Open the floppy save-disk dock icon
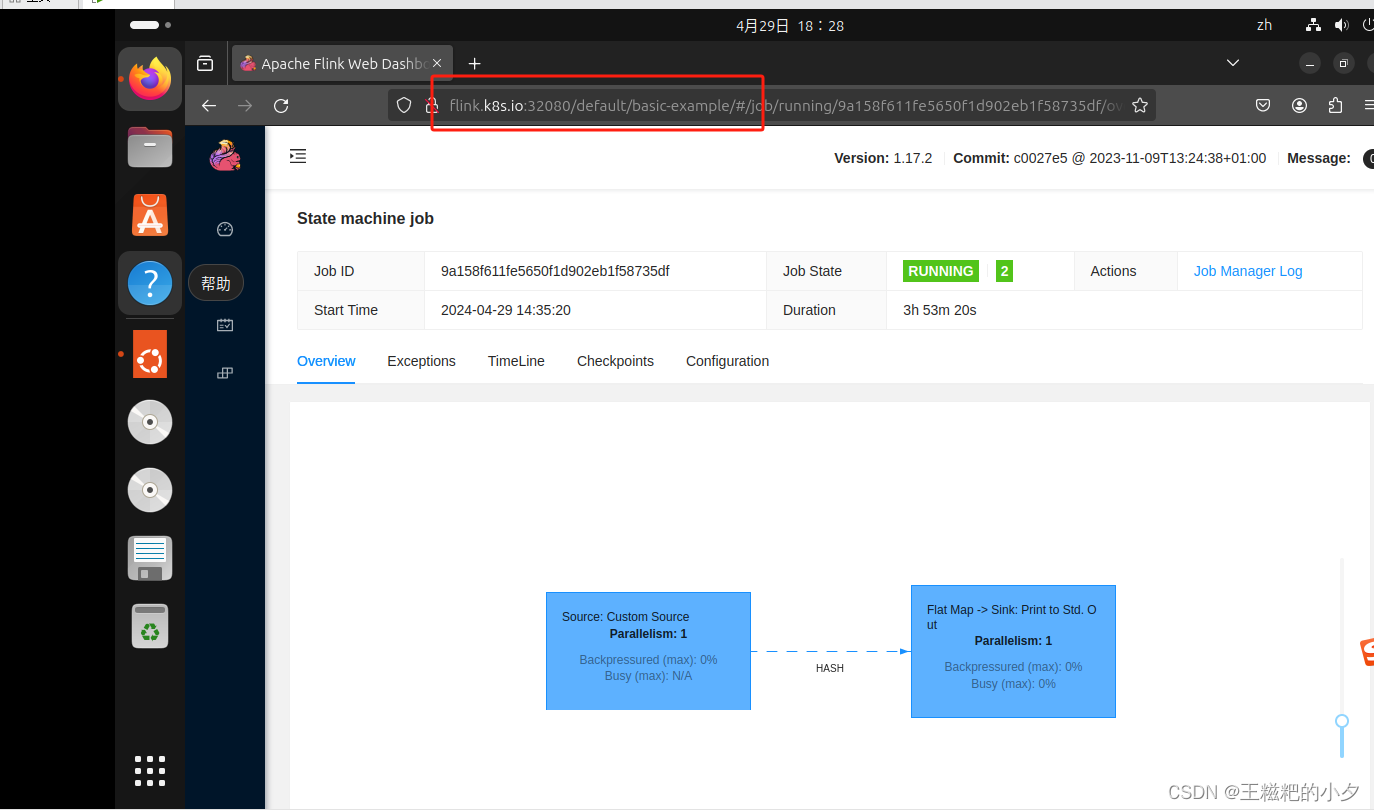1374x811 pixels. [x=150, y=558]
